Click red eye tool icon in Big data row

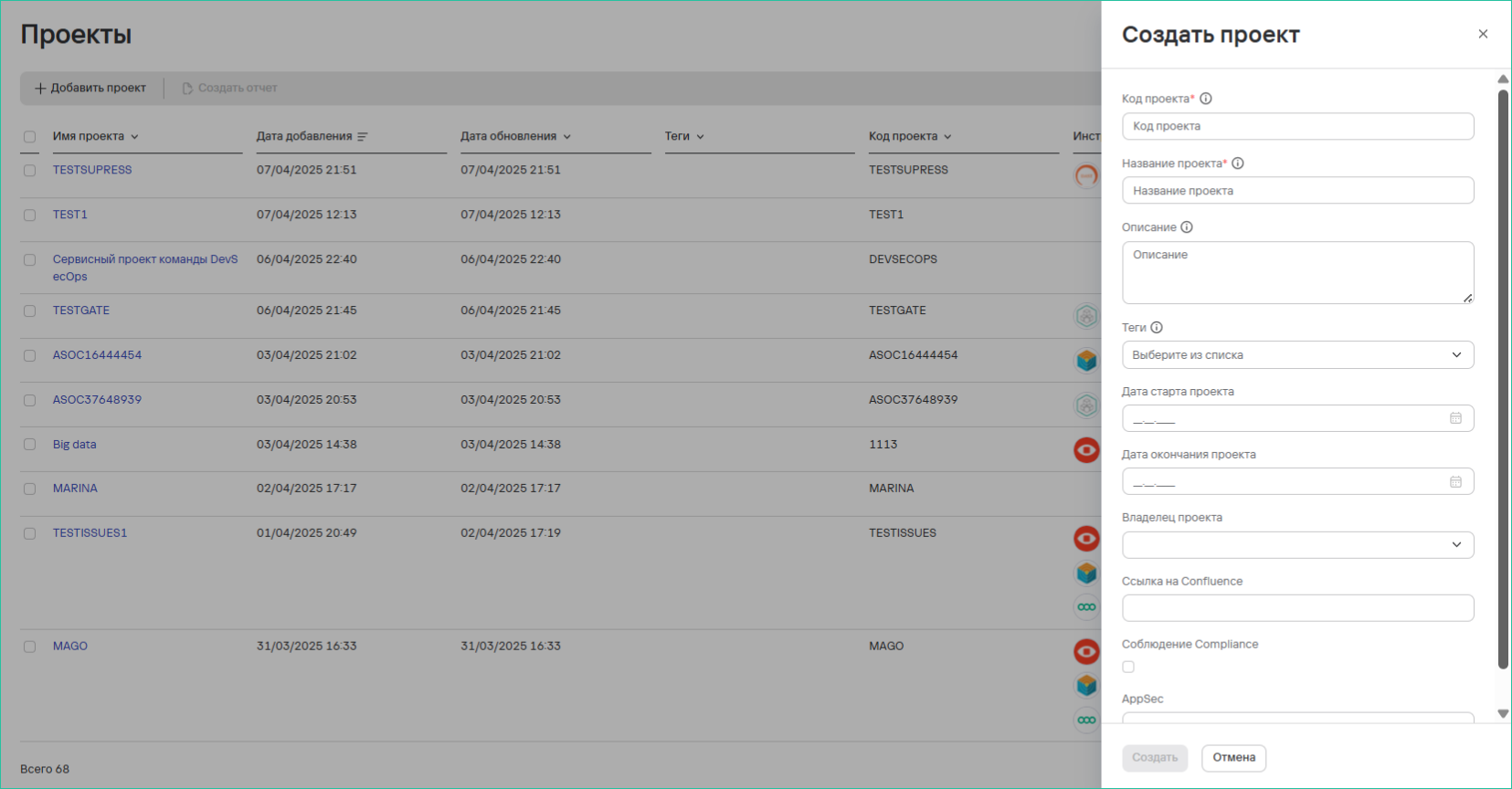[x=1085, y=449]
